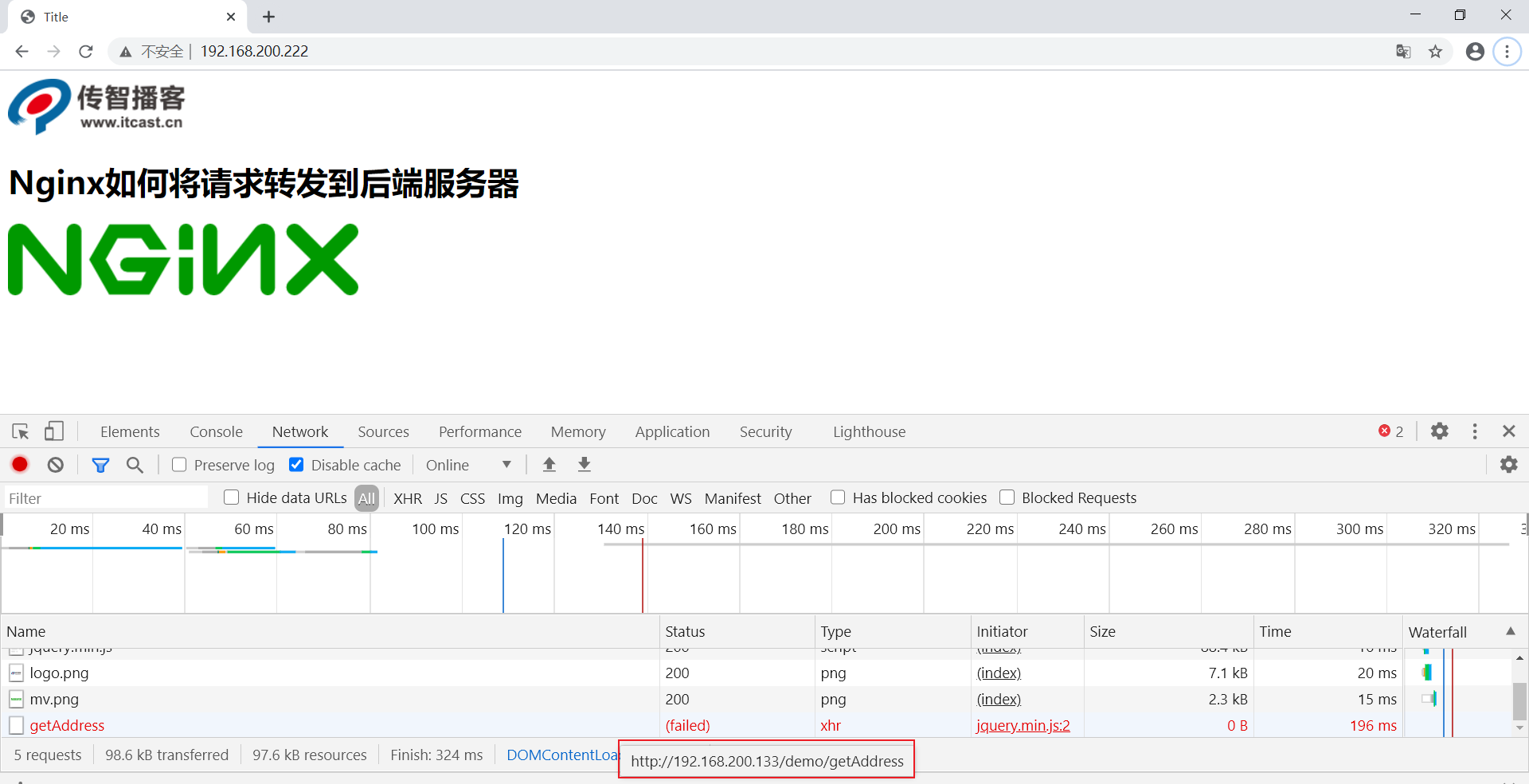This screenshot has height=784, width=1529.
Task: Filter requests by WS
Action: click(681, 498)
